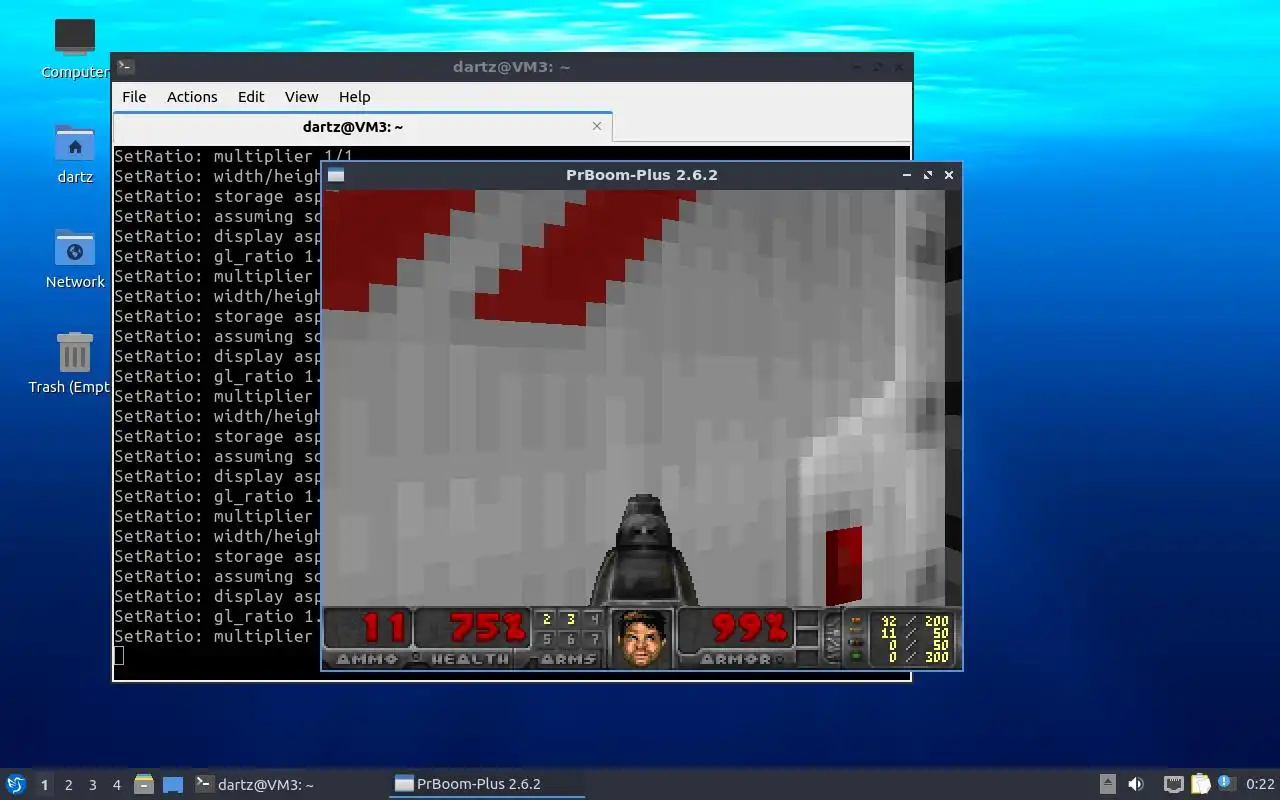The height and width of the screenshot is (800, 1280).
Task: Click the red 99% armor readout
Action: click(x=749, y=628)
